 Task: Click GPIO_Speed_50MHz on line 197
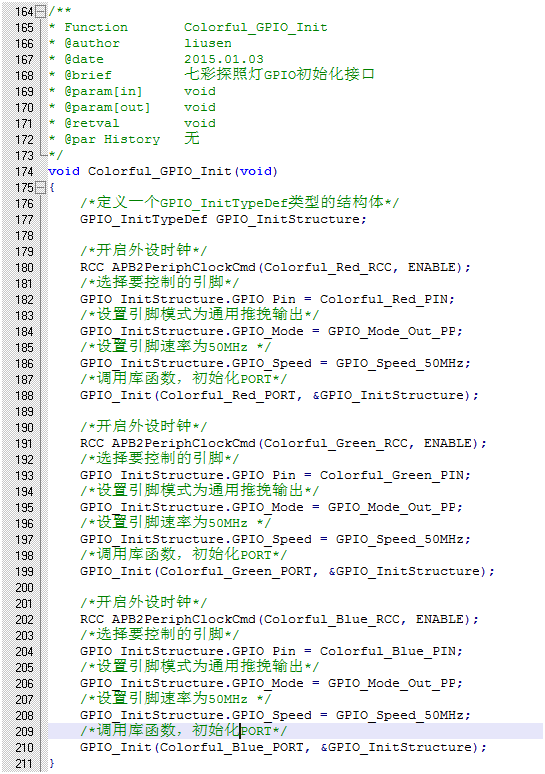(x=401, y=539)
